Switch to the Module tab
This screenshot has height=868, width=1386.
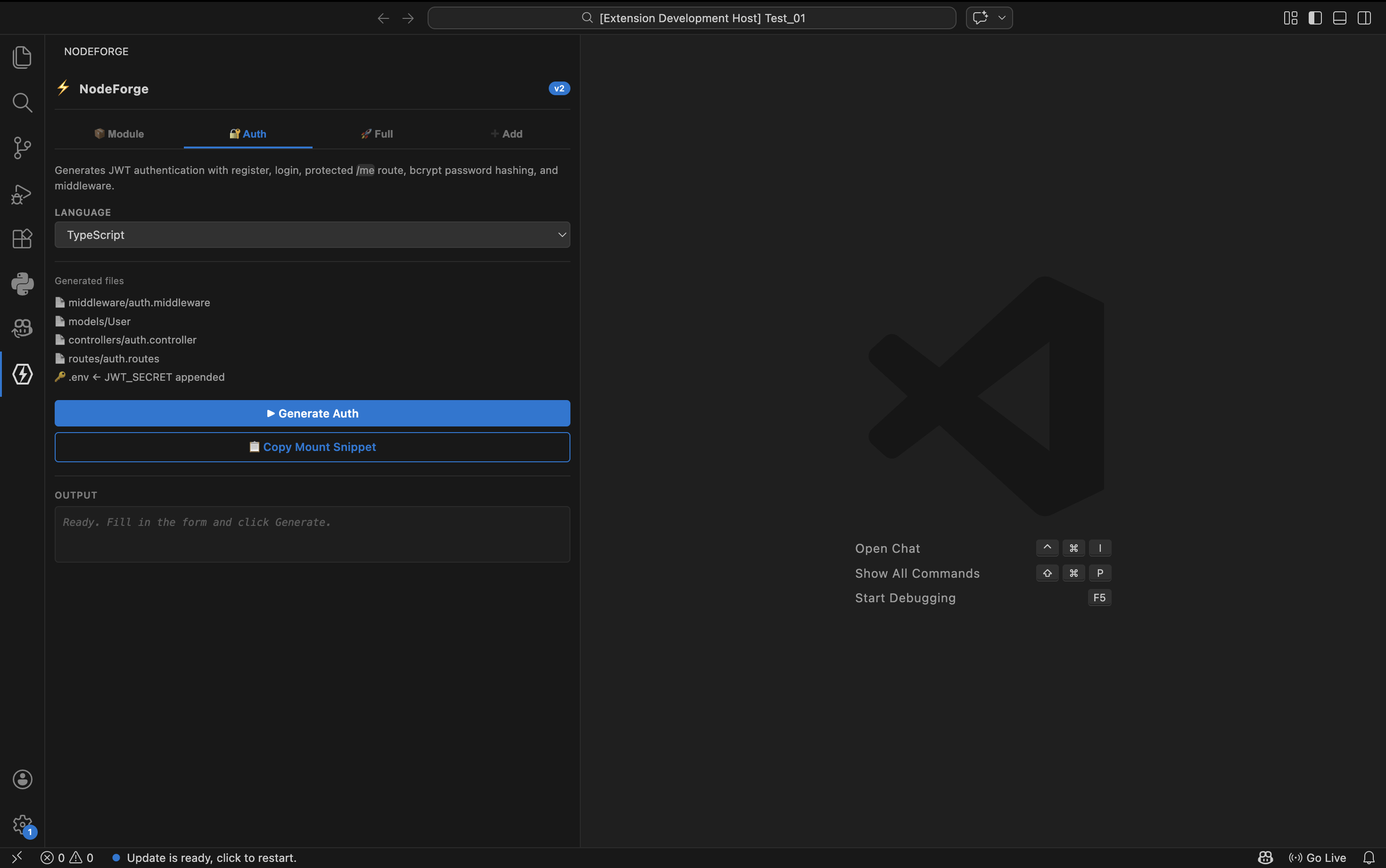pos(119,134)
